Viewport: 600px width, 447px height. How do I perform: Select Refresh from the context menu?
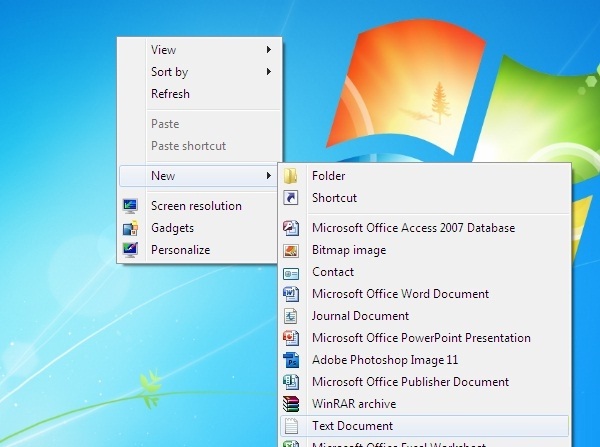tap(170, 94)
